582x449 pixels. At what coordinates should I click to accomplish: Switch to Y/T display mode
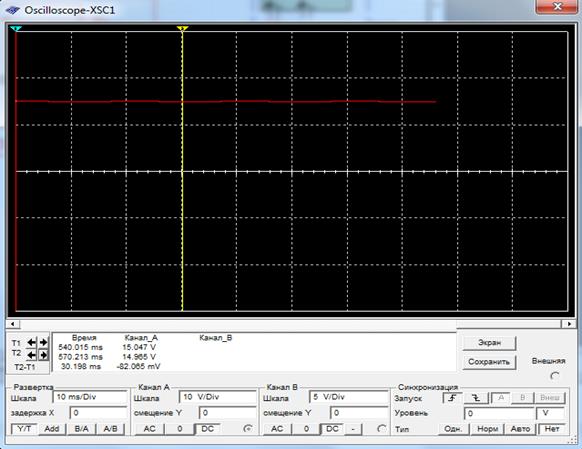[x=24, y=429]
